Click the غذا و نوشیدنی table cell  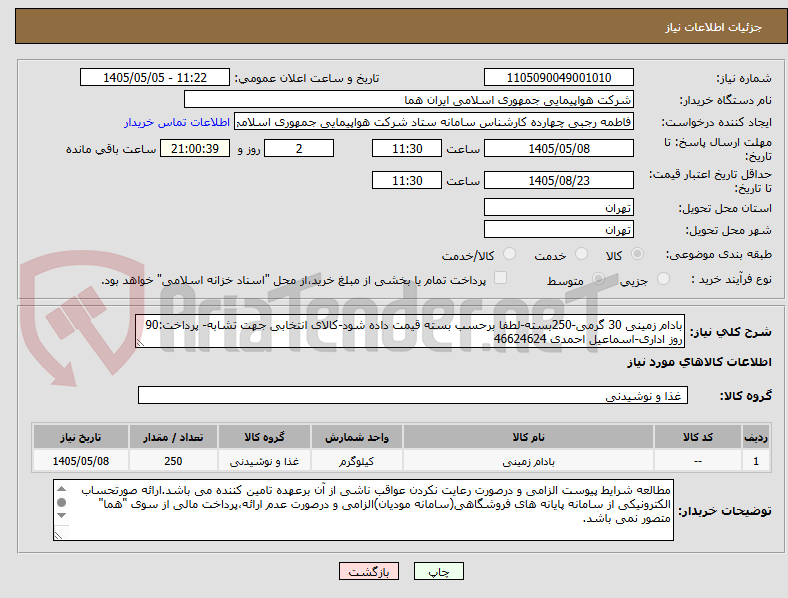point(264,461)
